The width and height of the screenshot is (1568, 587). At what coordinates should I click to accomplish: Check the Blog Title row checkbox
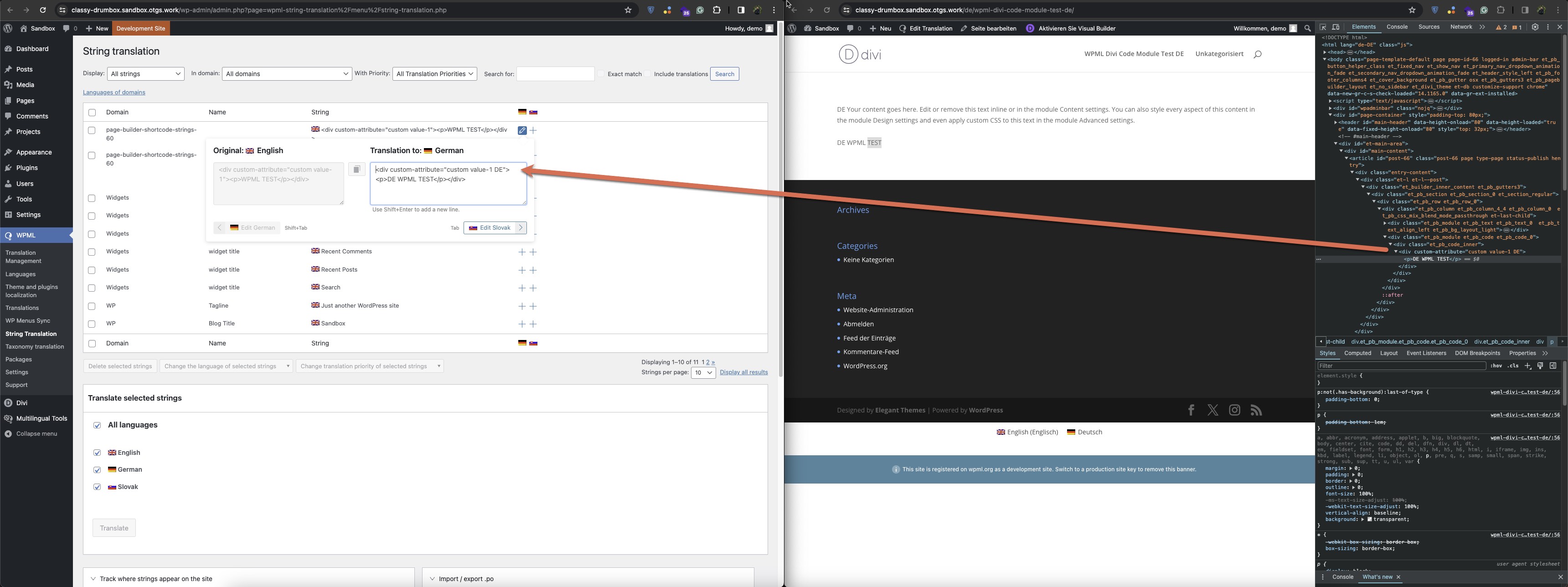pyautogui.click(x=92, y=324)
